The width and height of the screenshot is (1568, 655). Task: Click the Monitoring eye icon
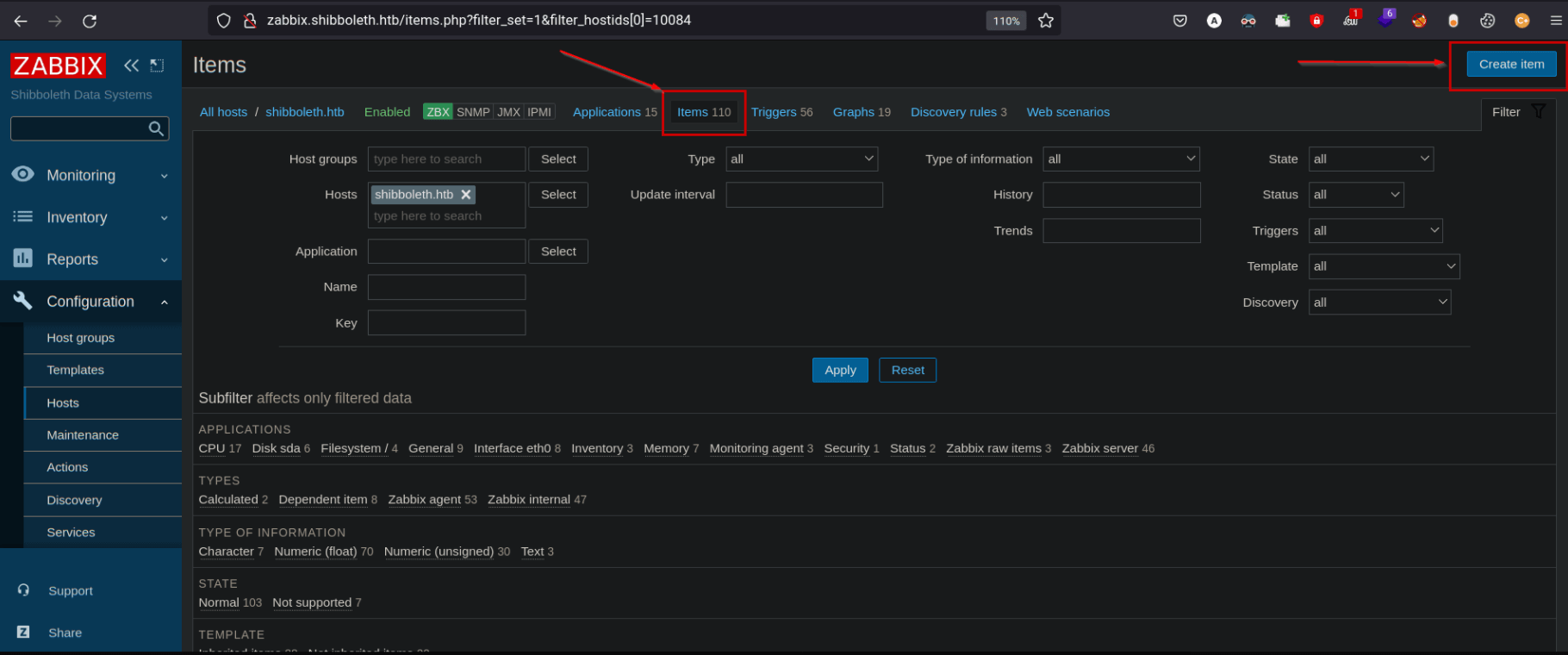tap(23, 174)
